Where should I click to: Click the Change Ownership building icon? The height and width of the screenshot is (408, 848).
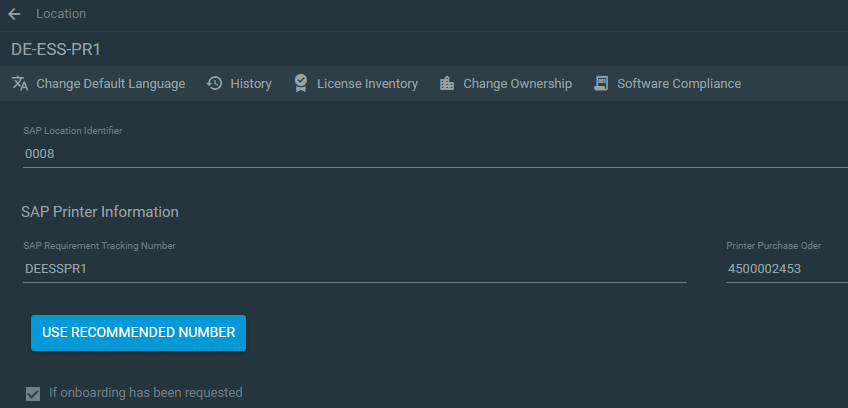[x=447, y=83]
